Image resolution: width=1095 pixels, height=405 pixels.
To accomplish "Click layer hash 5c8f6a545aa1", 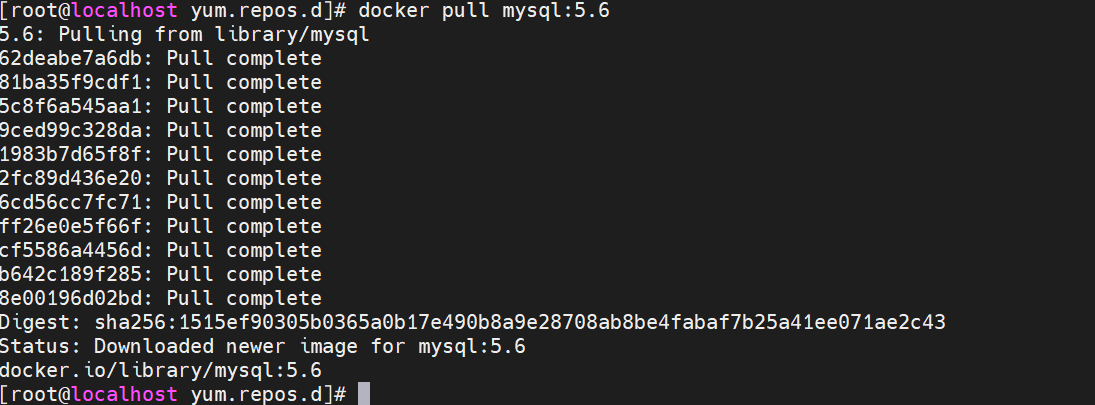I will click(77, 107).
